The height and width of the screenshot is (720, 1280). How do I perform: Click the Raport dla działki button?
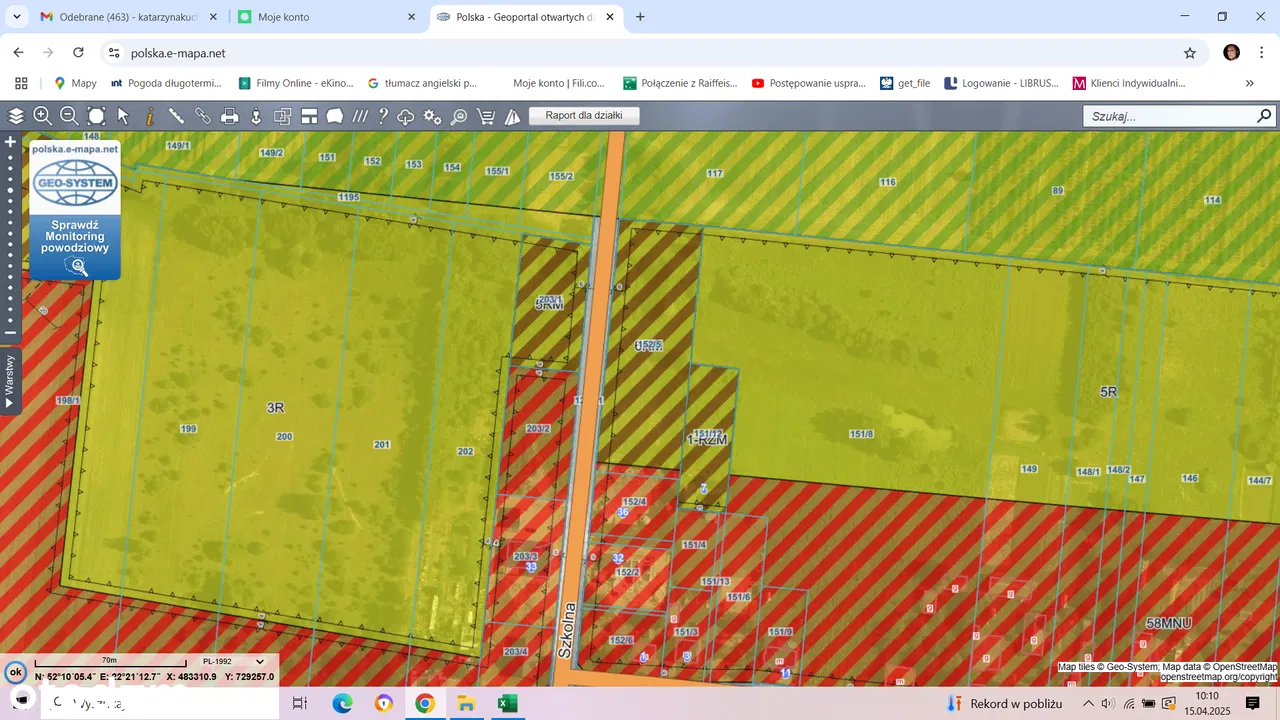point(584,116)
